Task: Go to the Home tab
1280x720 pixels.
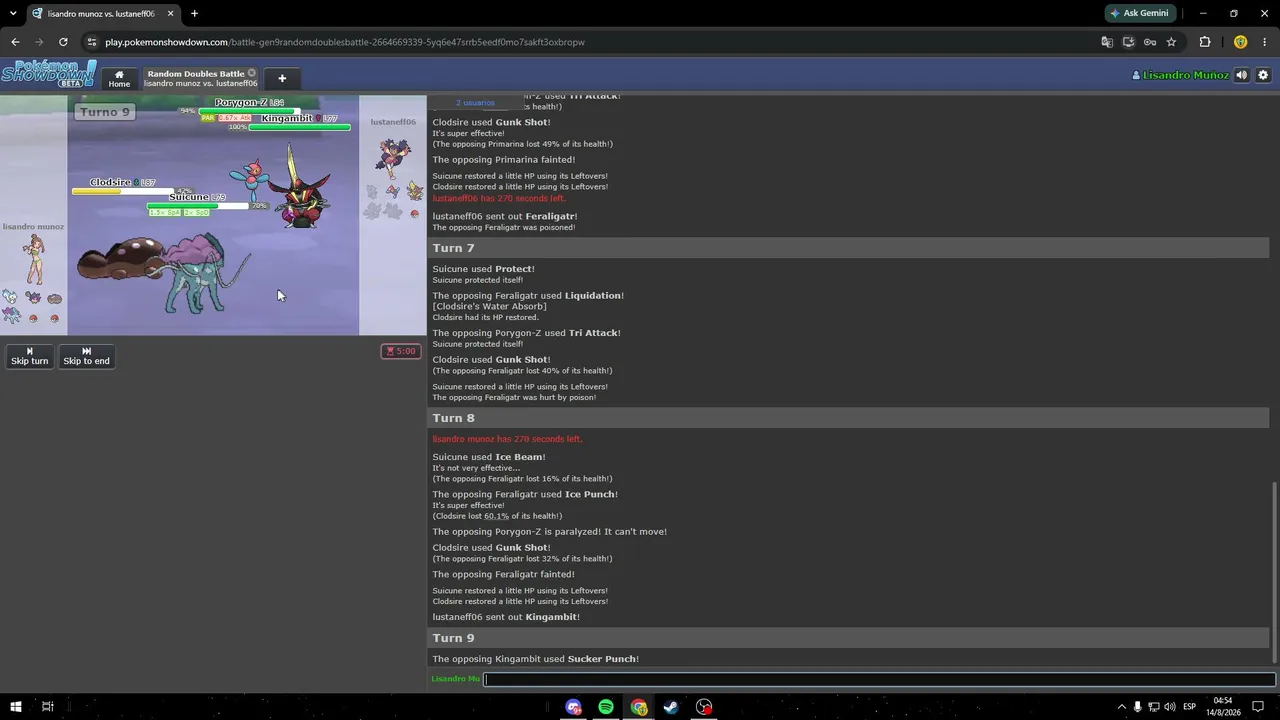Action: (119, 78)
